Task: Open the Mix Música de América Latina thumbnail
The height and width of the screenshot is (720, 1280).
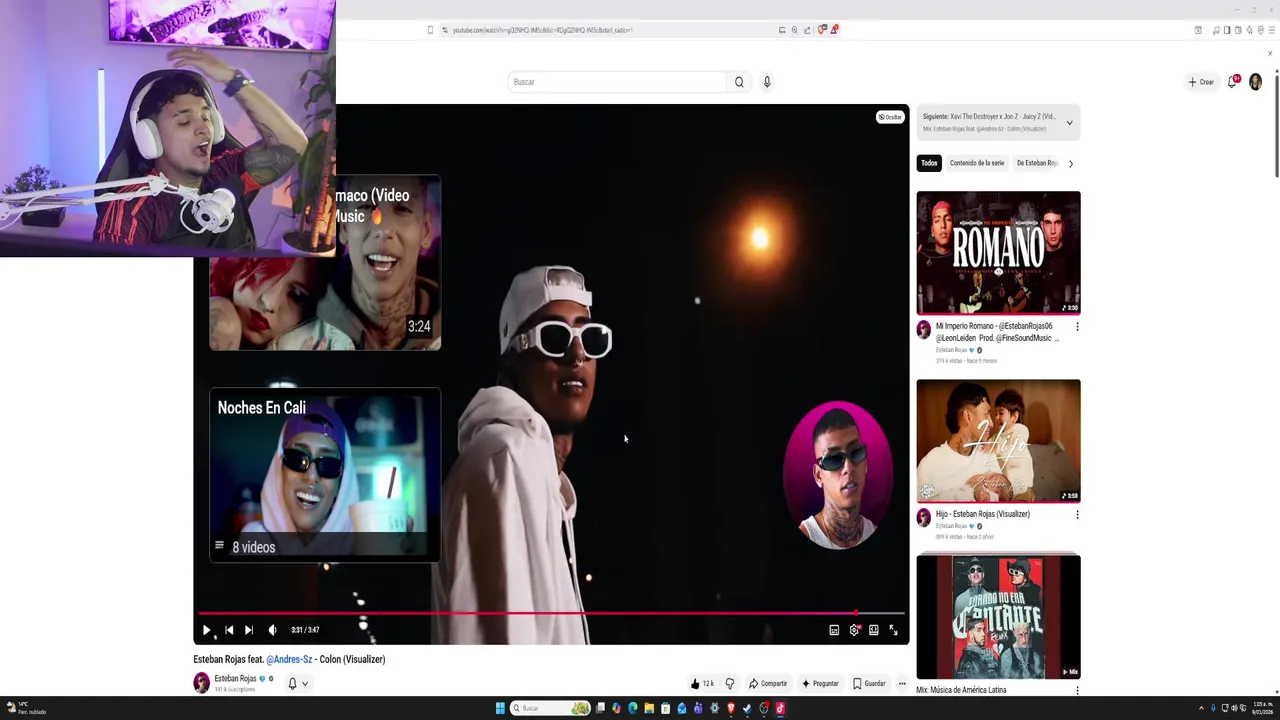Action: 998,617
